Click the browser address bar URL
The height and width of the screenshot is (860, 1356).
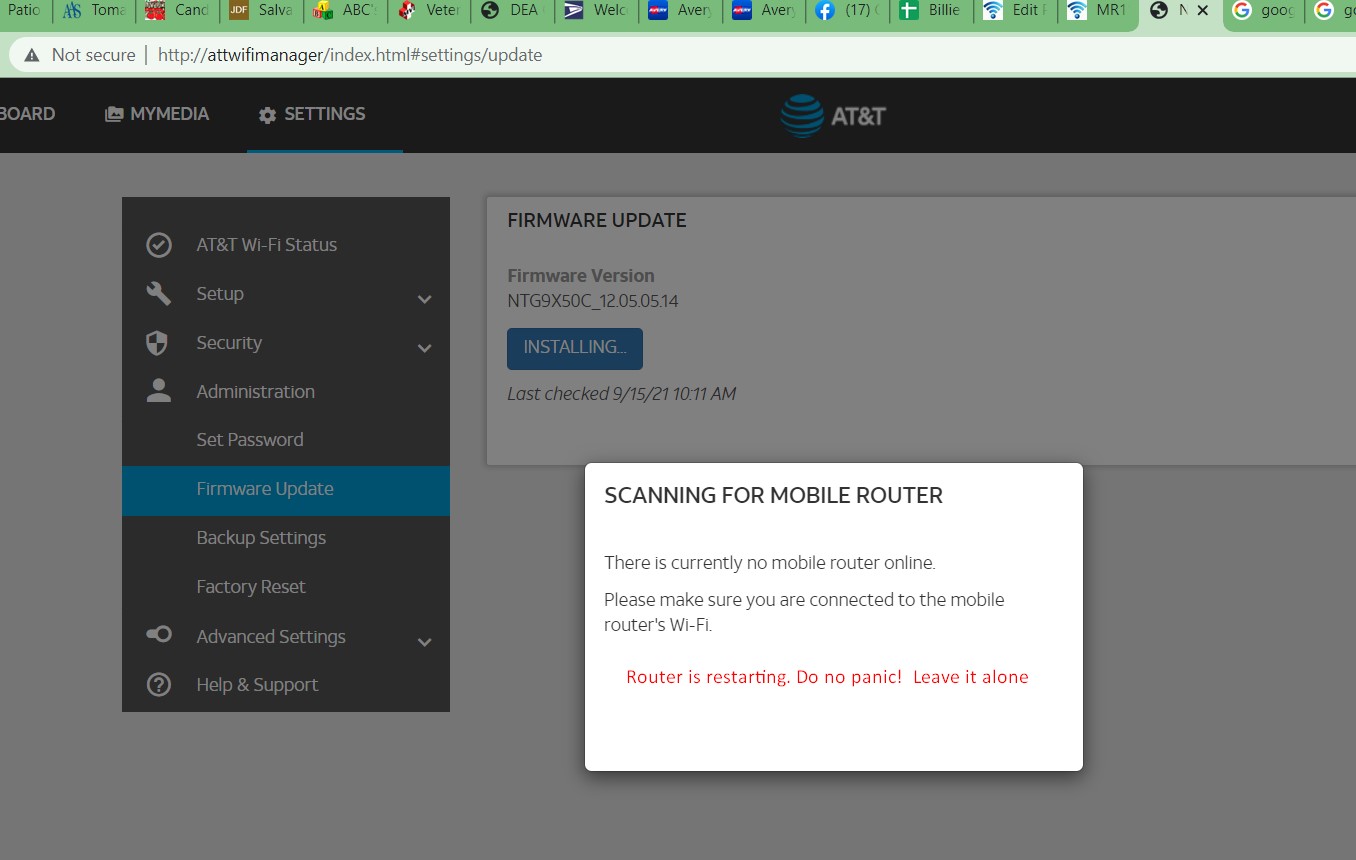pos(350,55)
